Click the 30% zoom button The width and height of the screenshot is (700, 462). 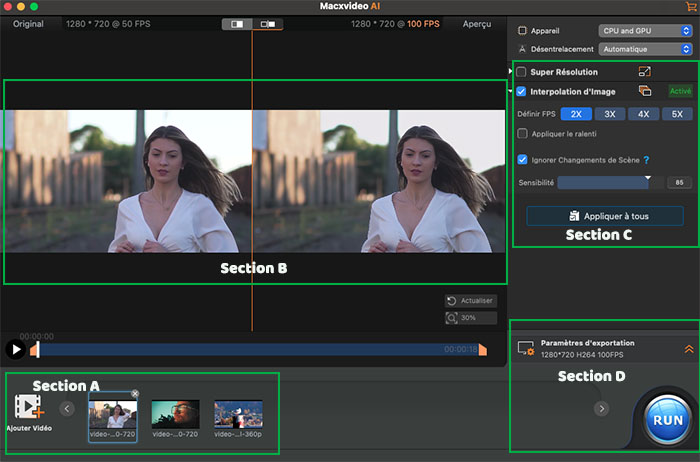click(x=471, y=318)
